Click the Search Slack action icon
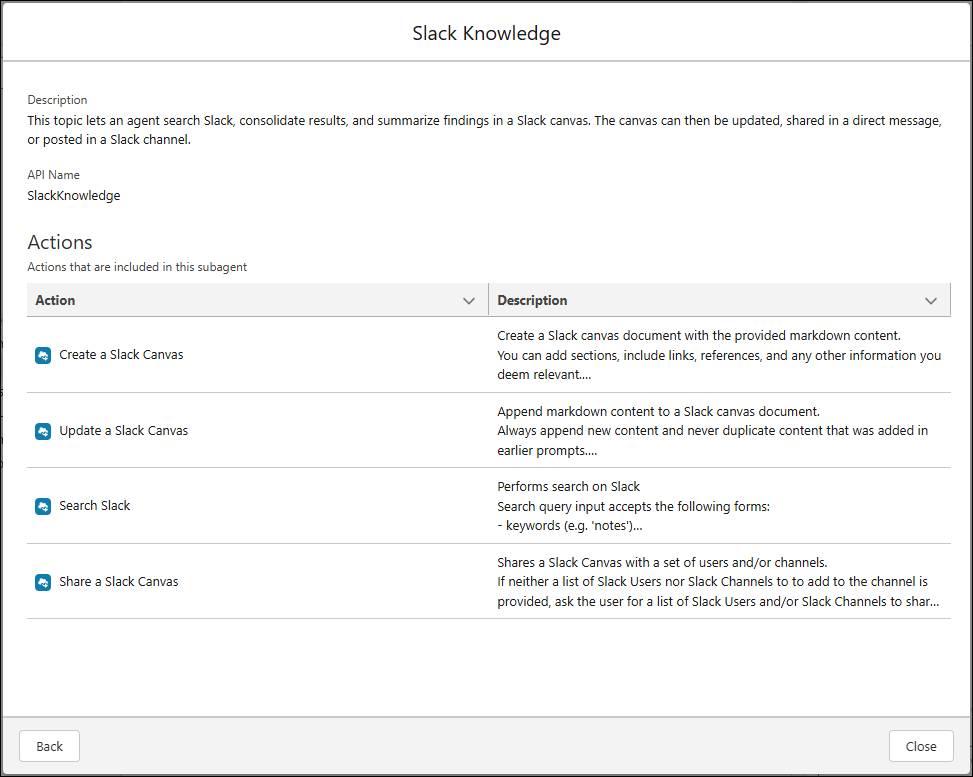Viewport: 973px width, 777px height. [x=43, y=506]
